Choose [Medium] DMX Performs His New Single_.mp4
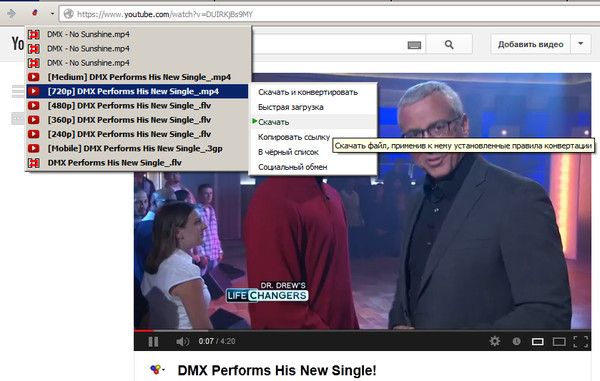 coord(138,77)
